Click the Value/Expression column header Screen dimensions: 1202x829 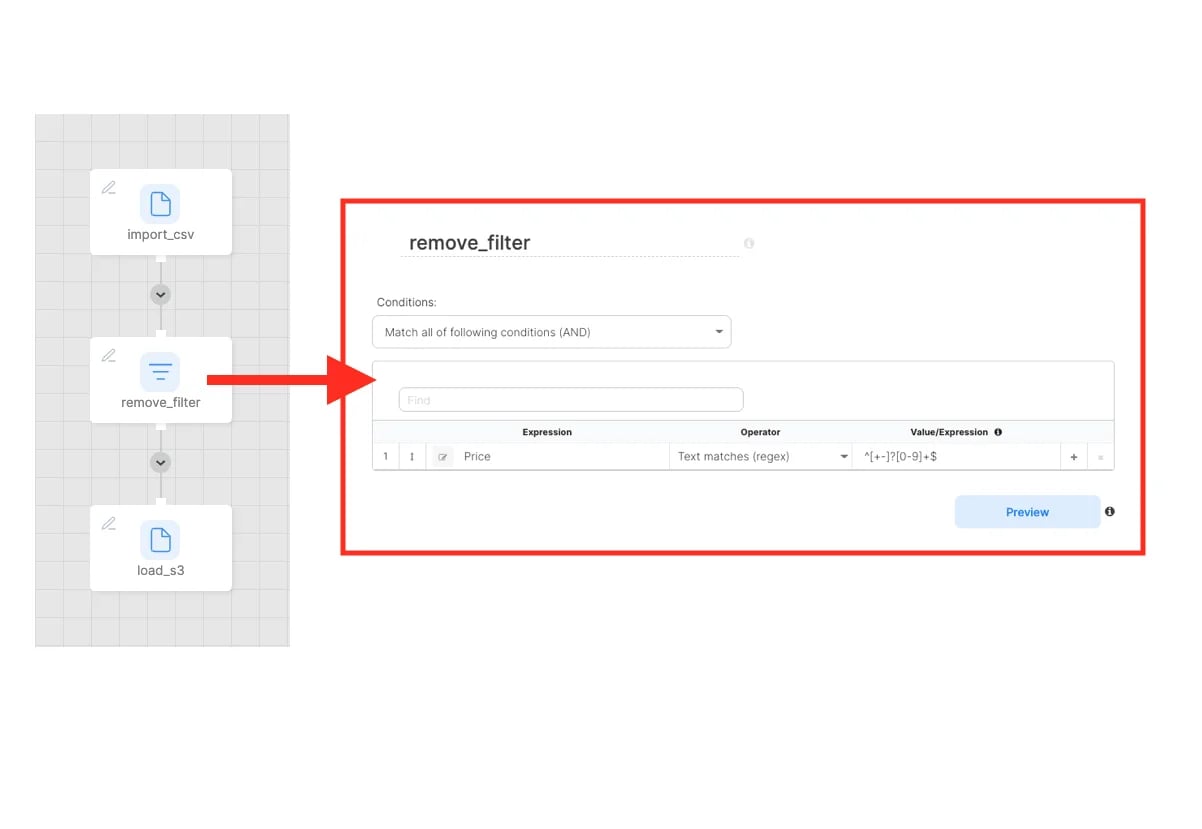[949, 432]
